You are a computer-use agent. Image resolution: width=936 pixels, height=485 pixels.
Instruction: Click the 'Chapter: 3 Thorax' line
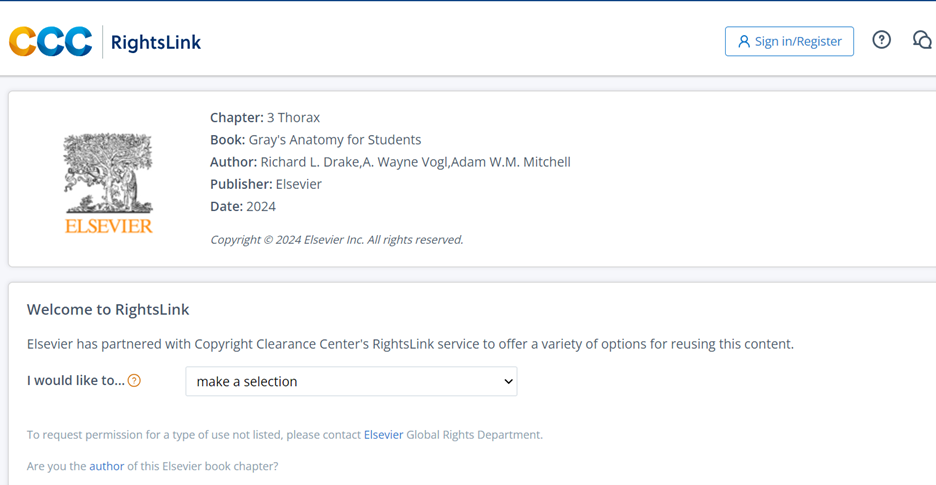tap(265, 118)
